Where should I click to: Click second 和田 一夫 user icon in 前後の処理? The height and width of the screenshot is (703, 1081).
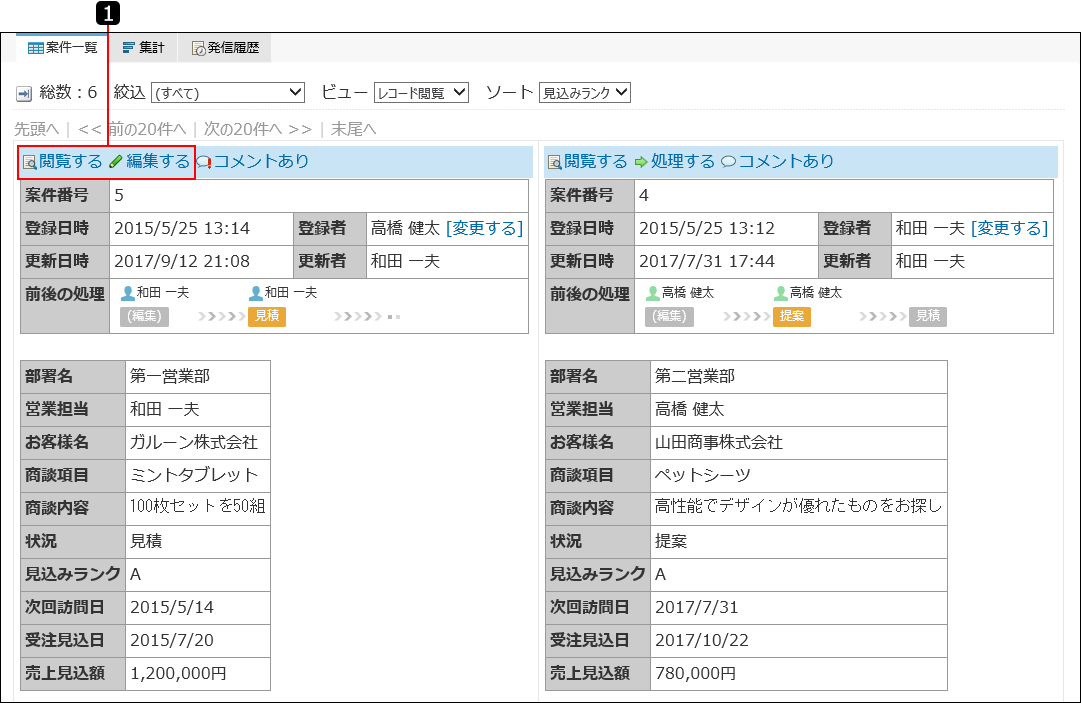coord(256,294)
